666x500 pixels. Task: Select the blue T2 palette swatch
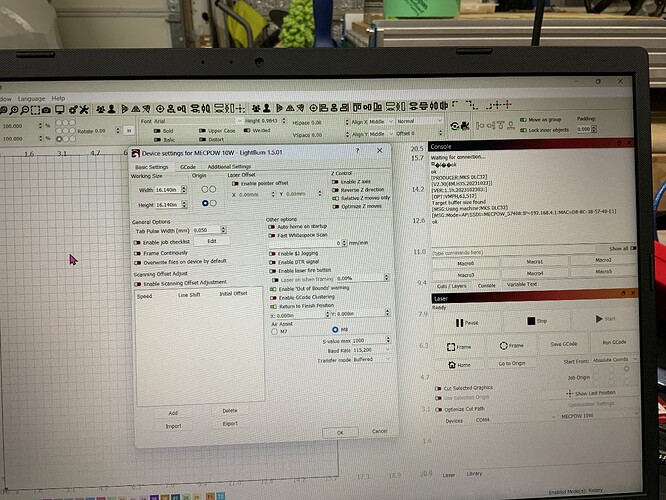click(x=220, y=496)
